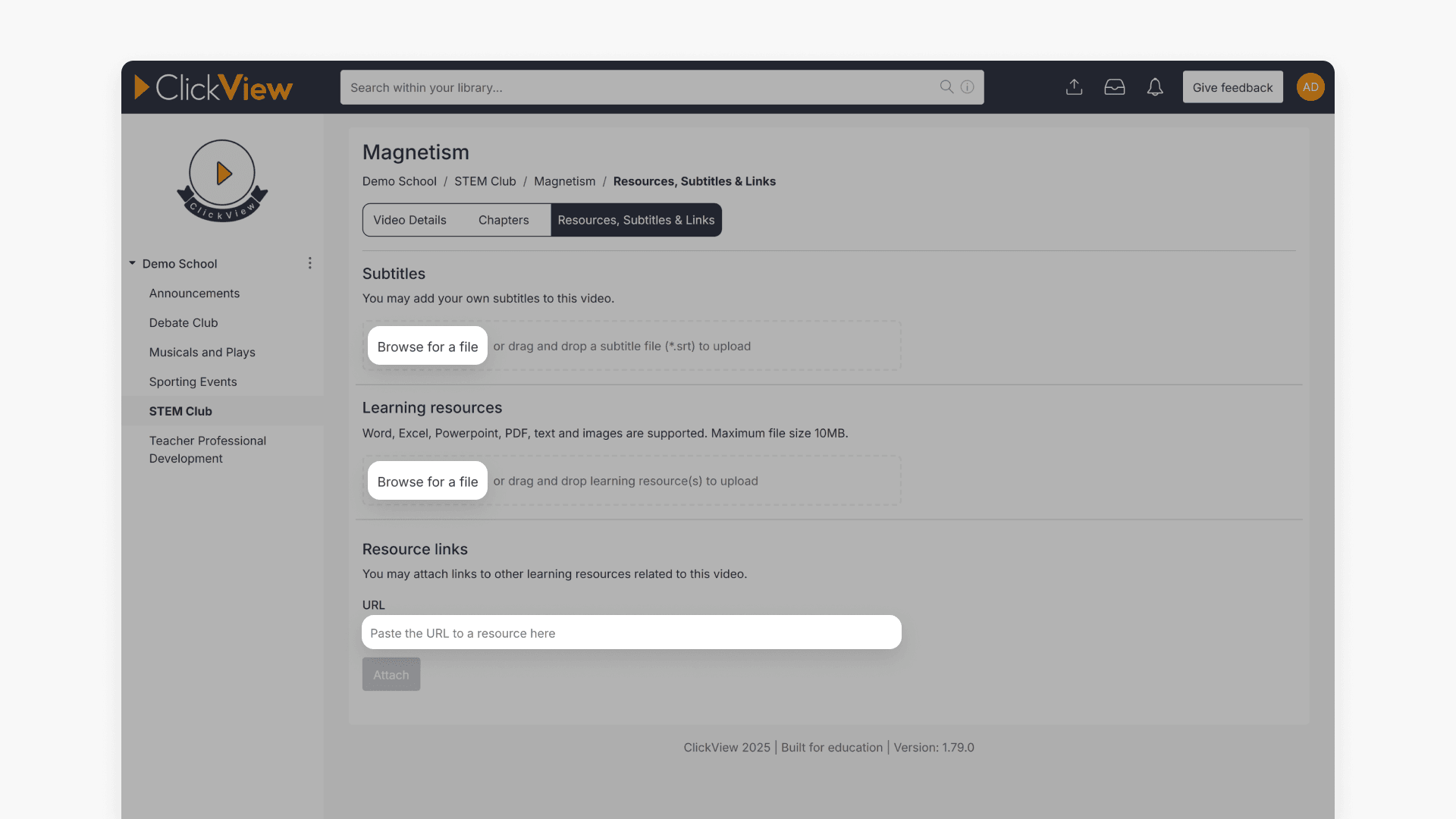The height and width of the screenshot is (819, 1456).
Task: Collapse the Demo School tree in the sidebar
Action: pyautogui.click(x=132, y=263)
